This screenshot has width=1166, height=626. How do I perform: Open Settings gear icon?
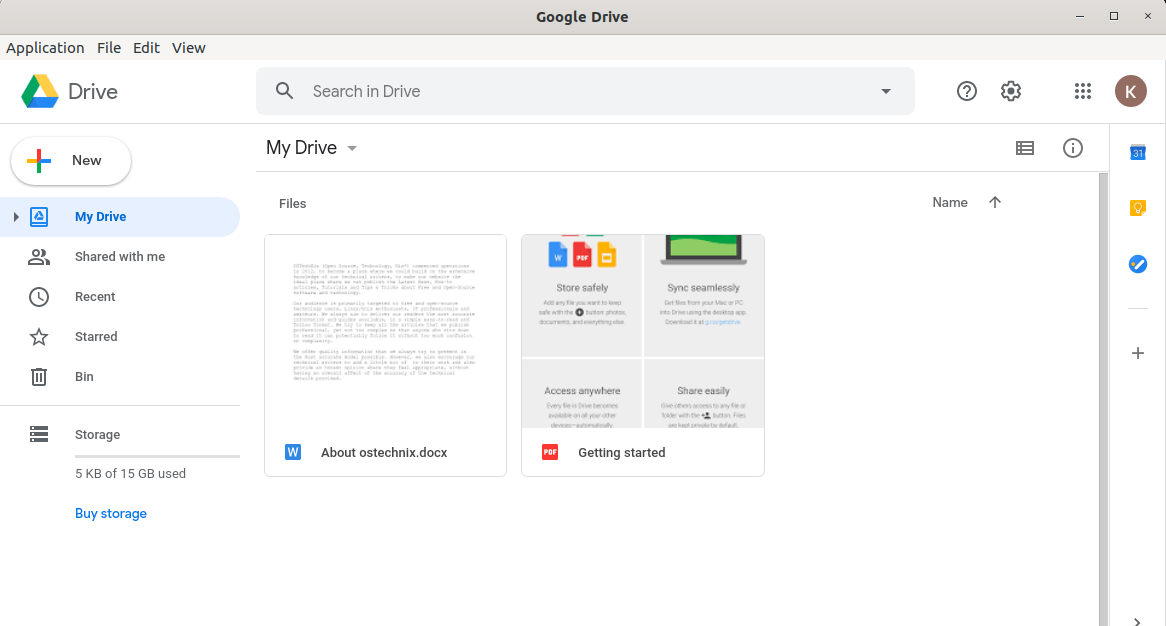click(1011, 91)
